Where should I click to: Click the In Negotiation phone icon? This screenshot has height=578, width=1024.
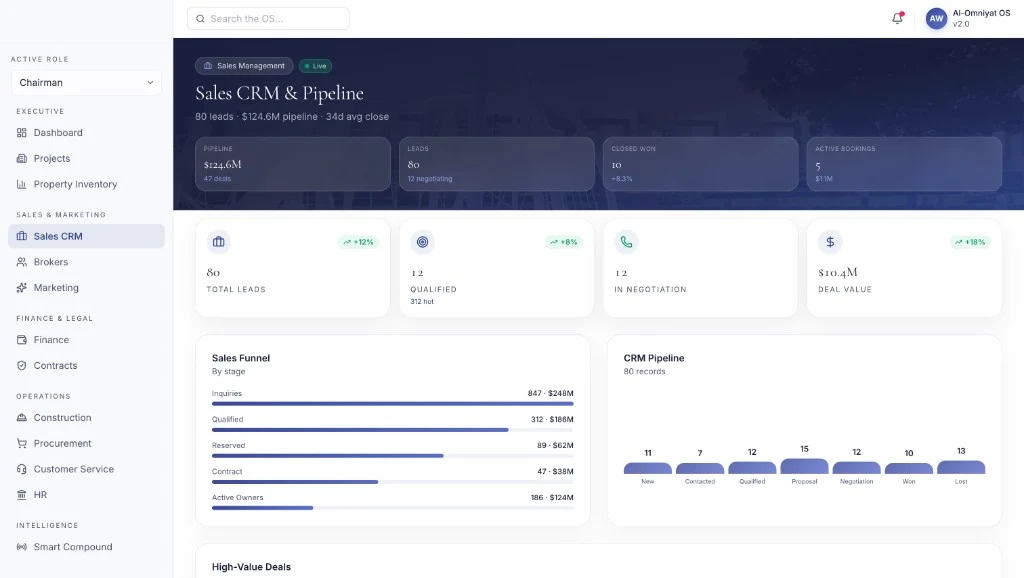tap(626, 242)
